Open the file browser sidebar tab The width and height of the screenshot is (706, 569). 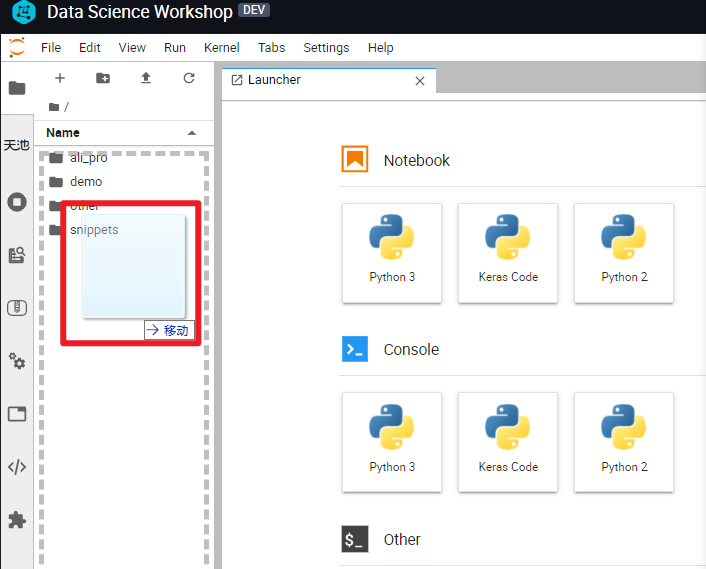coord(17,88)
